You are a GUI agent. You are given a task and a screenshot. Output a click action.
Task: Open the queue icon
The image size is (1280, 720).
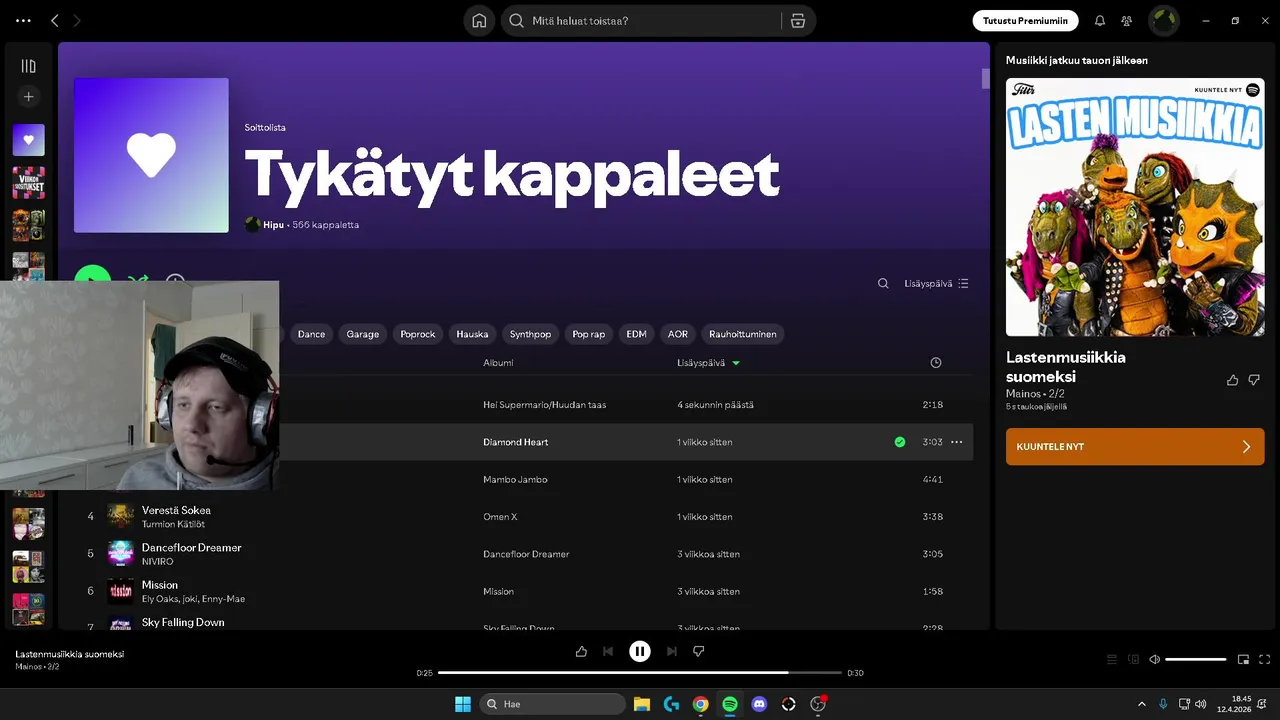pos(1112,659)
